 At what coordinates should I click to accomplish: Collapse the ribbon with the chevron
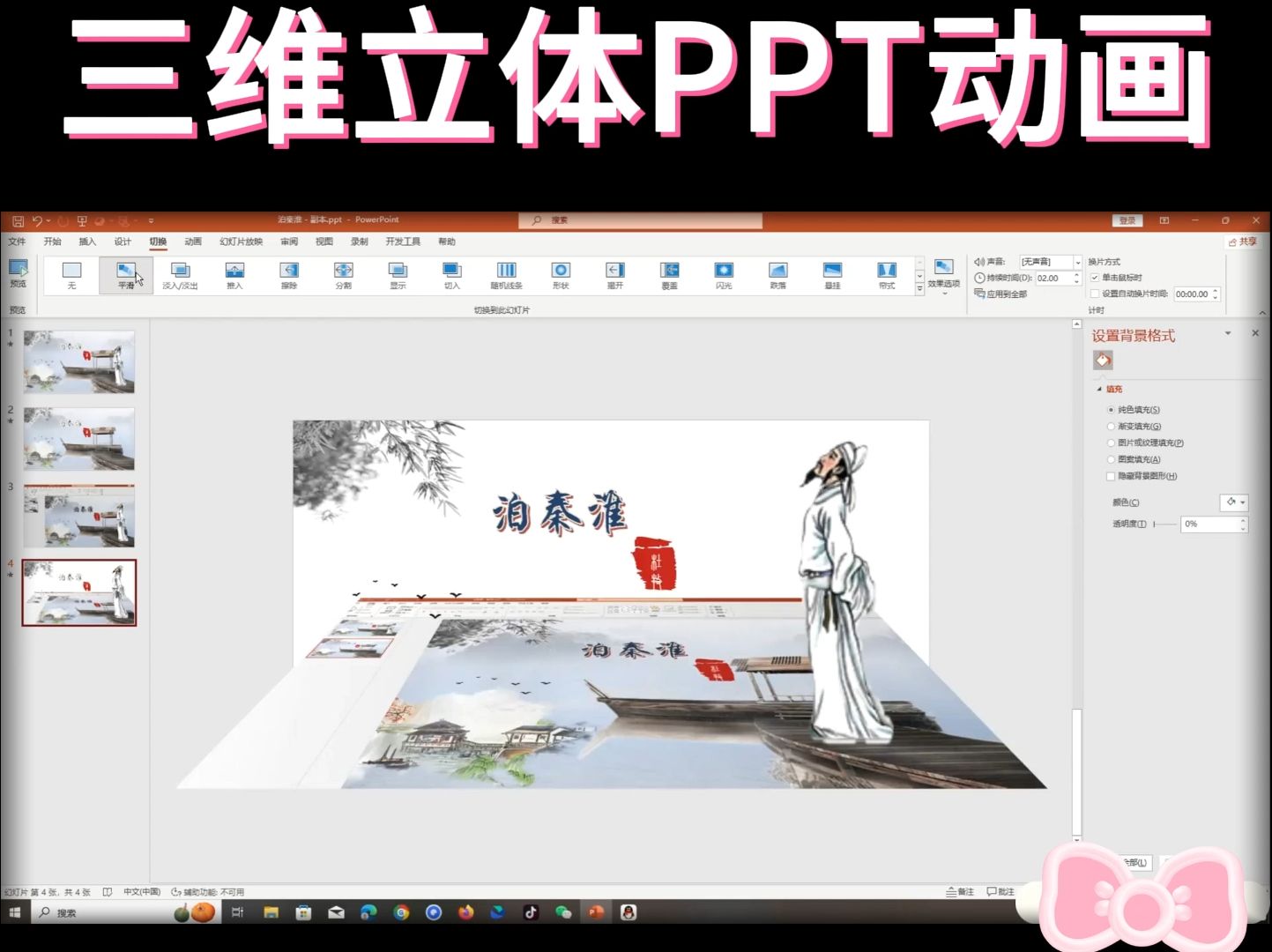[1262, 313]
